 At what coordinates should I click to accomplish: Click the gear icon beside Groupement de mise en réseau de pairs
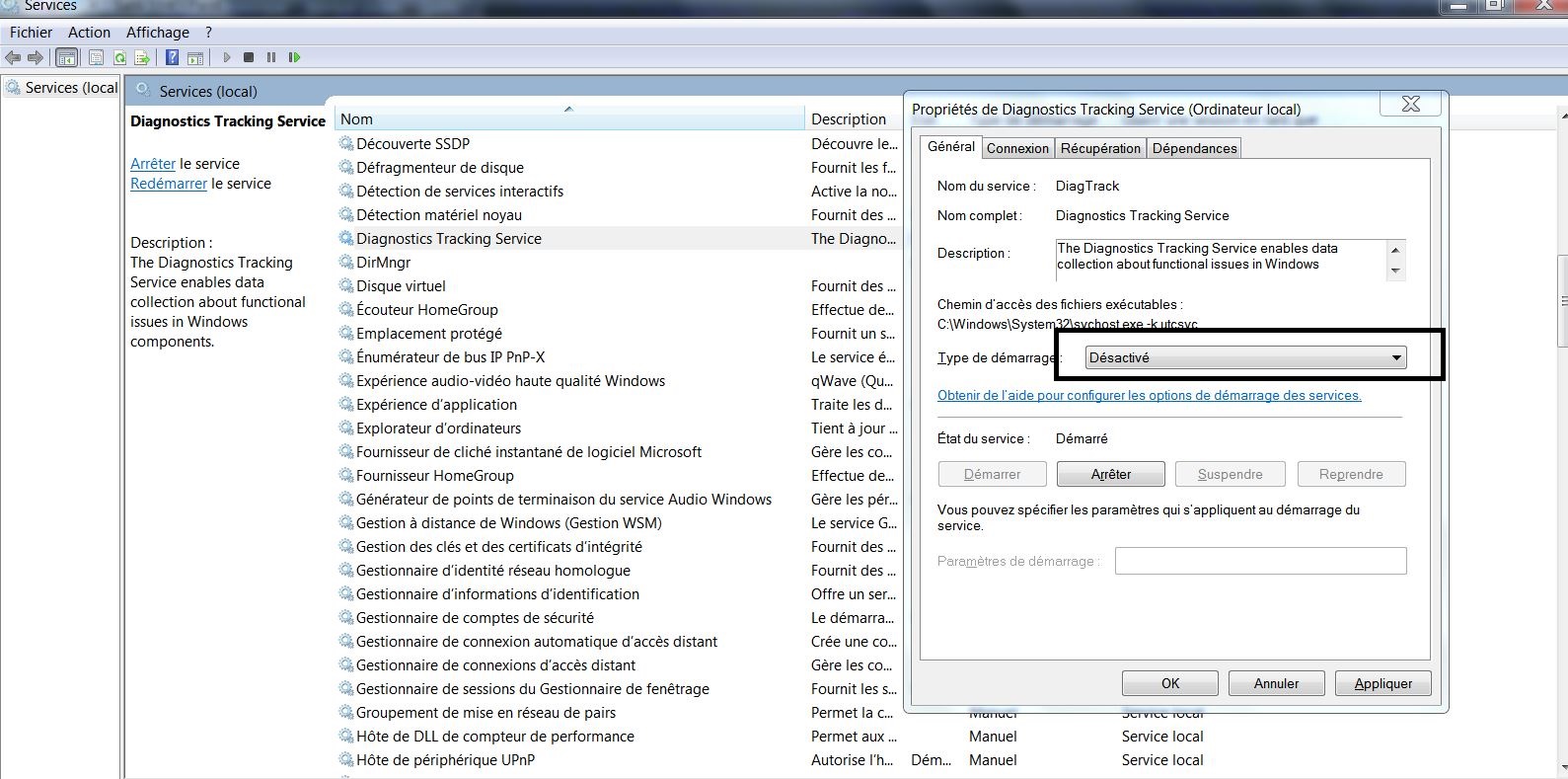point(346,712)
